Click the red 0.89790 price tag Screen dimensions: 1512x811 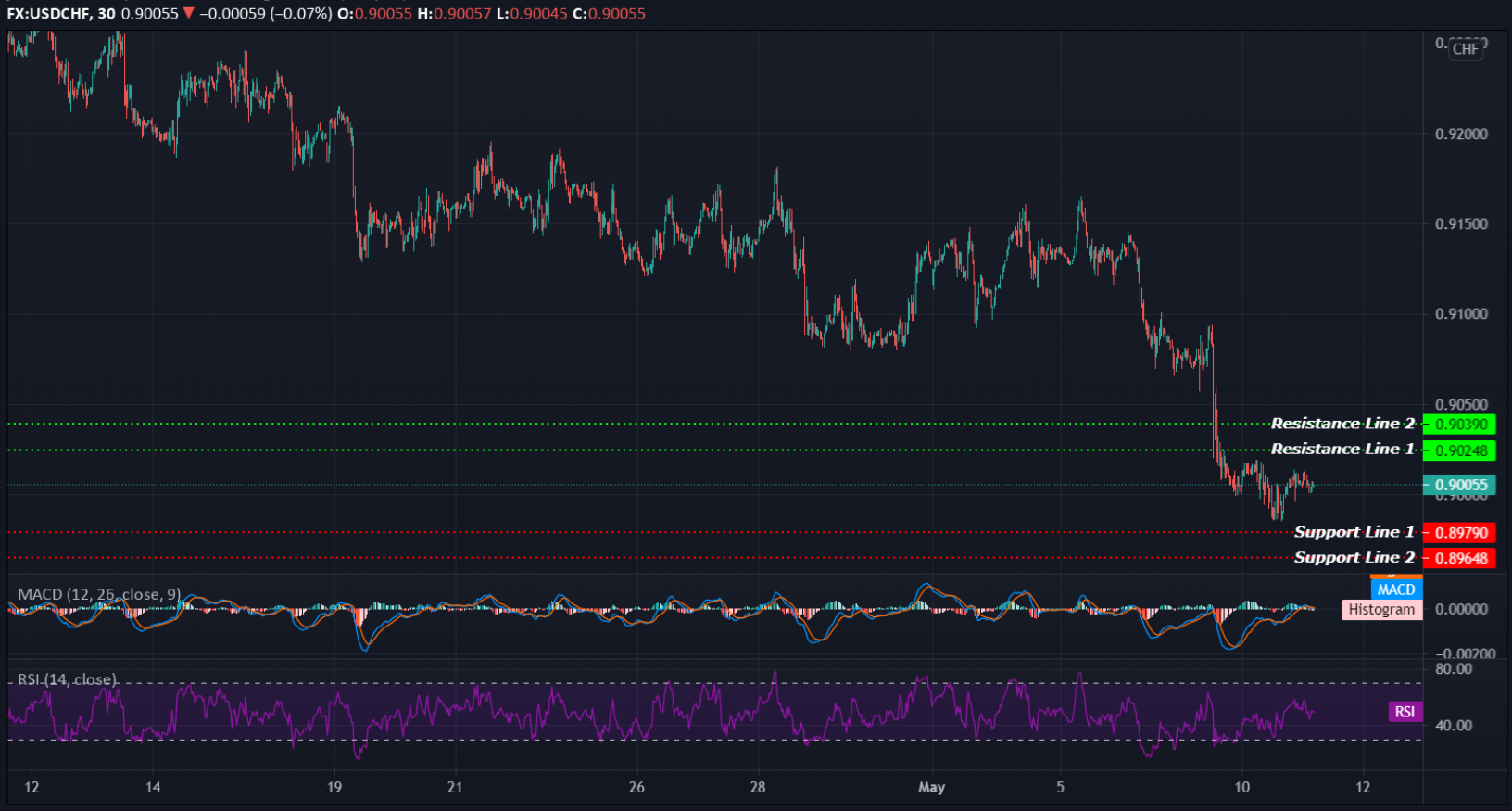[1459, 533]
